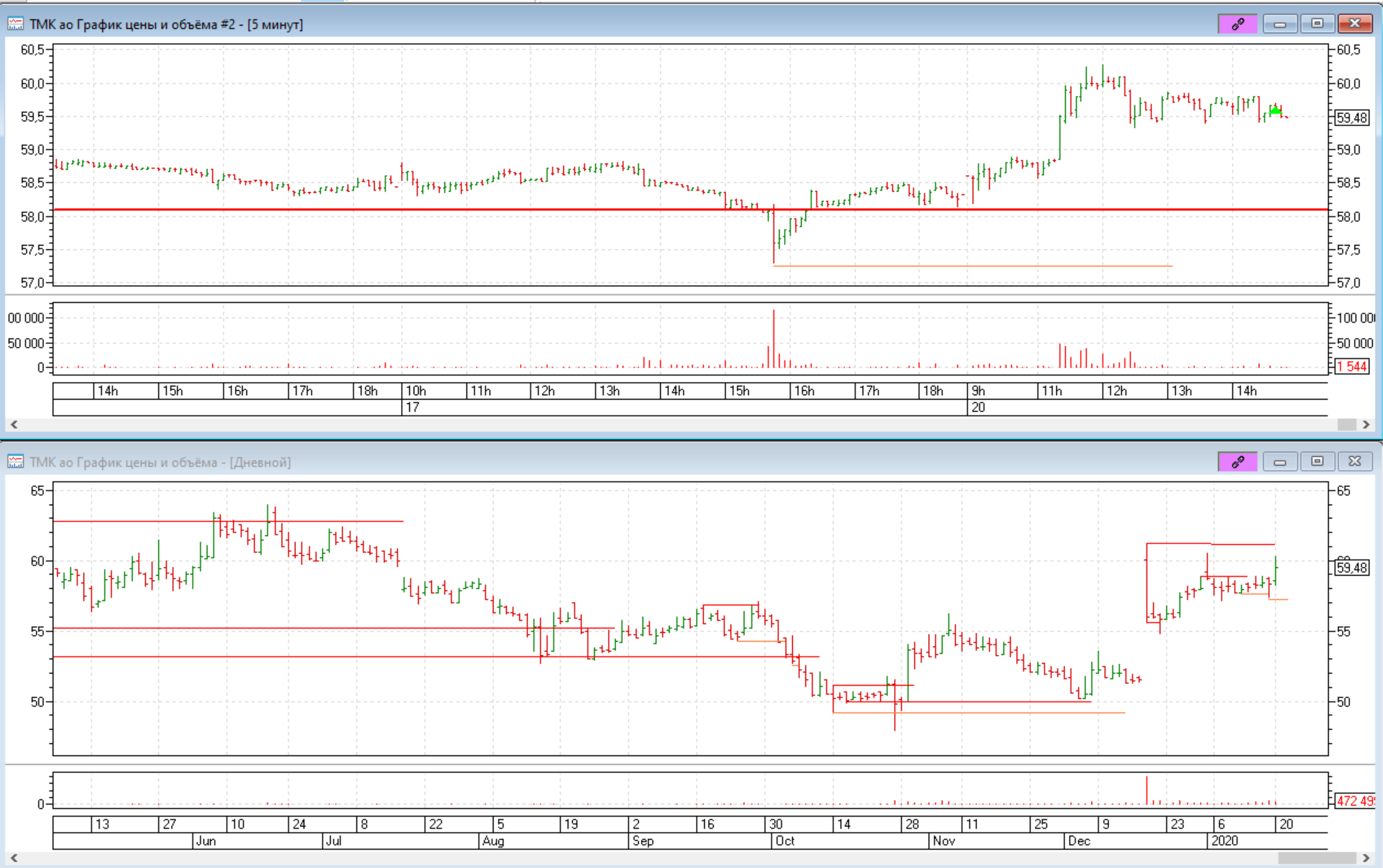Click the '2020' year label on daily axis

pos(1224,841)
